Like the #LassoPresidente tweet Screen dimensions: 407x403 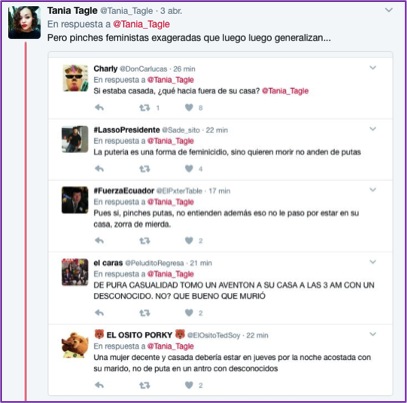[x=189, y=169]
